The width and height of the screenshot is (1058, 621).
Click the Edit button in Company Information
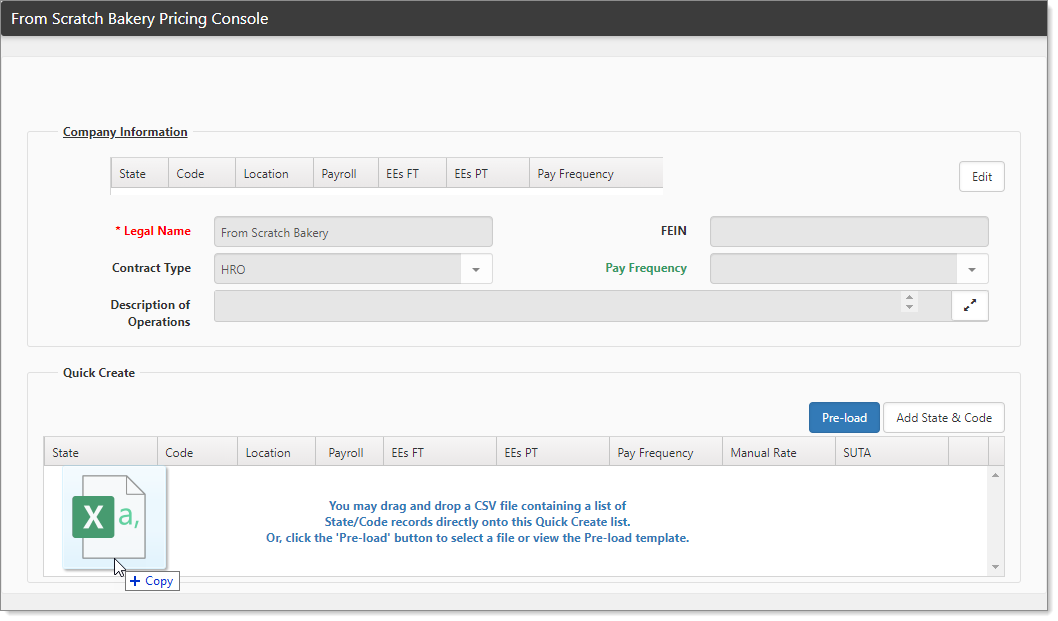pos(981,177)
